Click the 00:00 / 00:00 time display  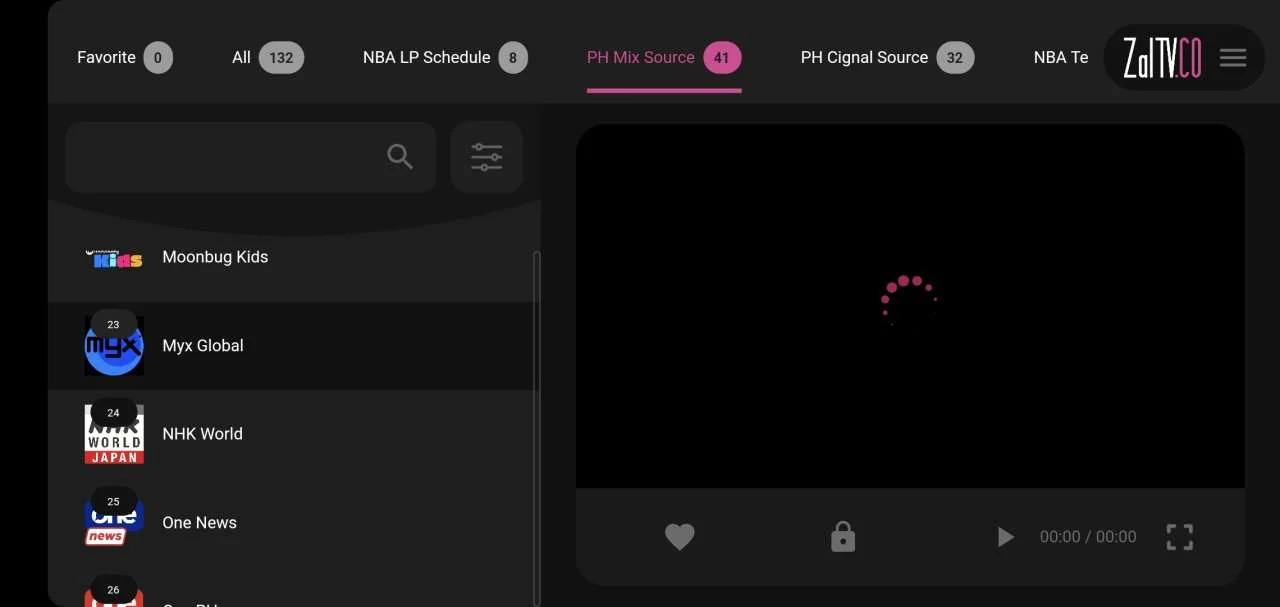point(1088,537)
